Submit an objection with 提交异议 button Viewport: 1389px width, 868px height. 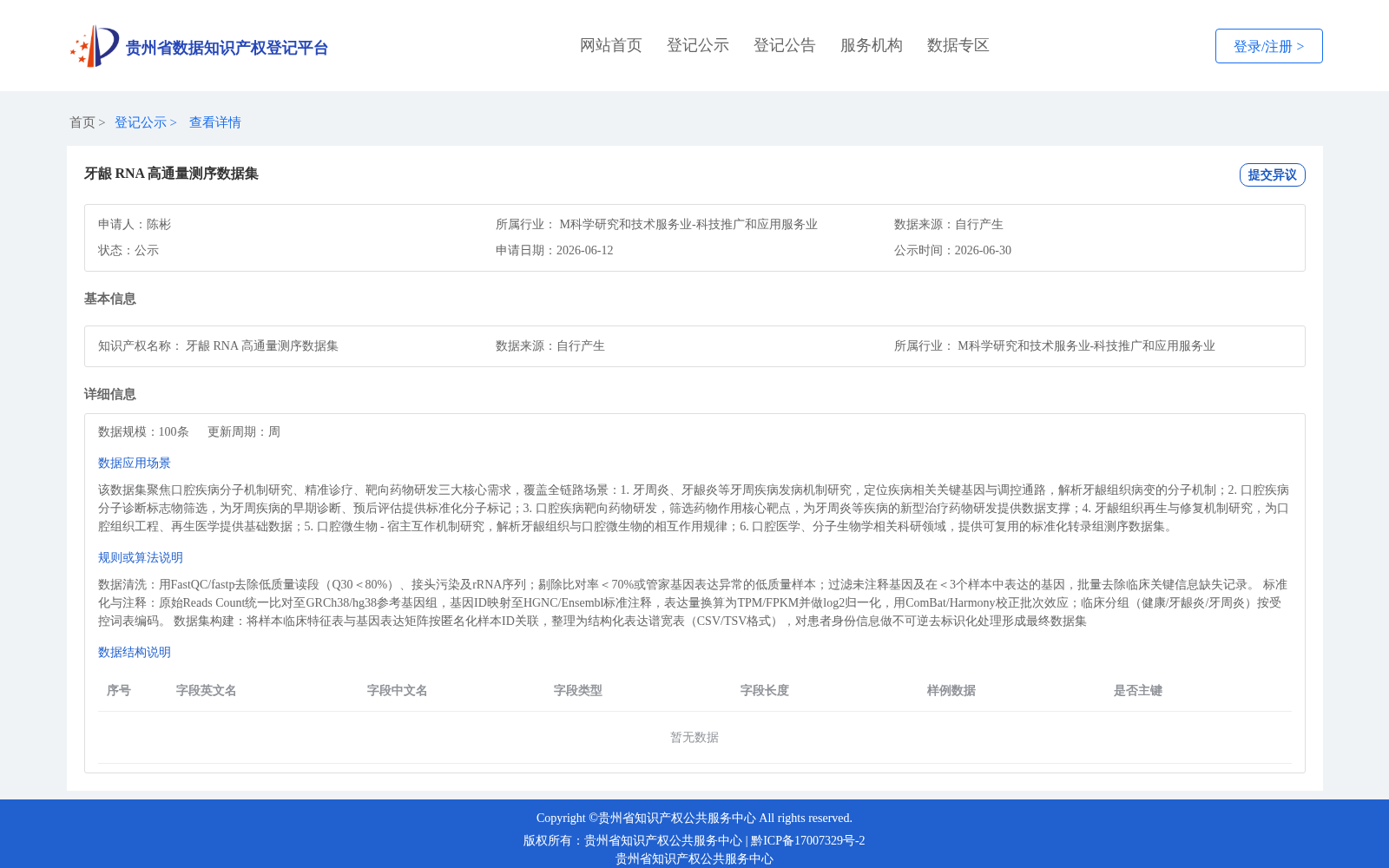pos(1272,174)
